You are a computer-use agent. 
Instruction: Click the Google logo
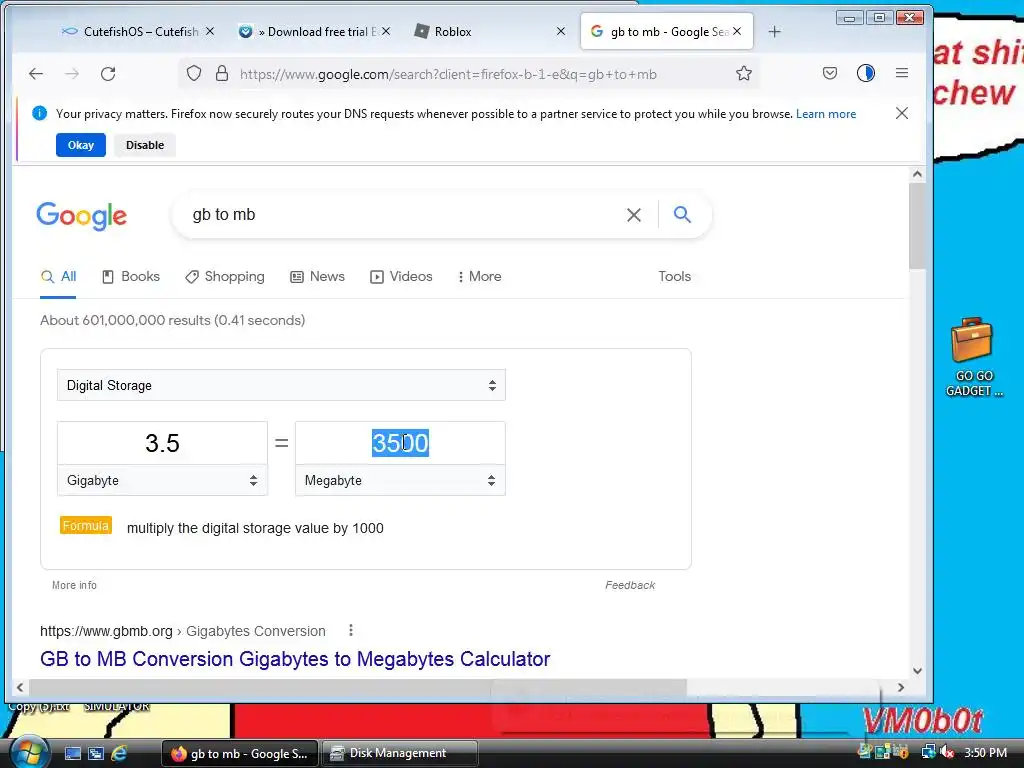click(82, 216)
